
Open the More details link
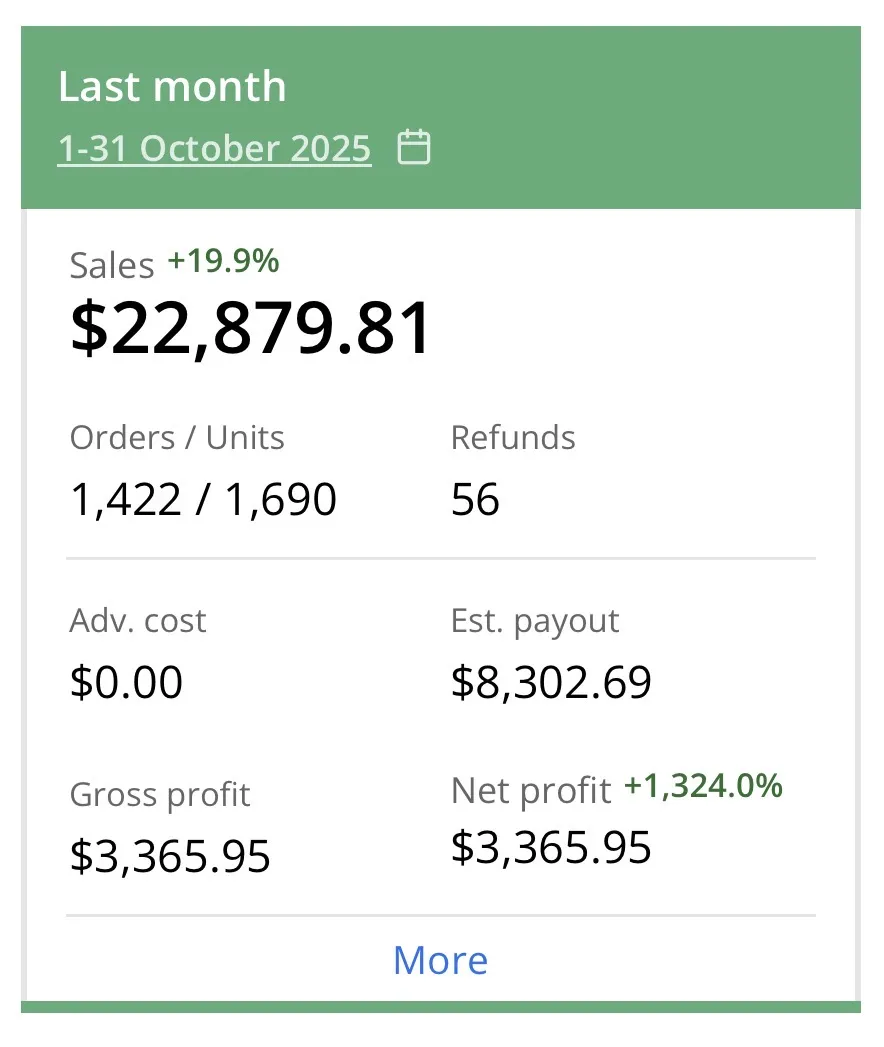tap(440, 960)
